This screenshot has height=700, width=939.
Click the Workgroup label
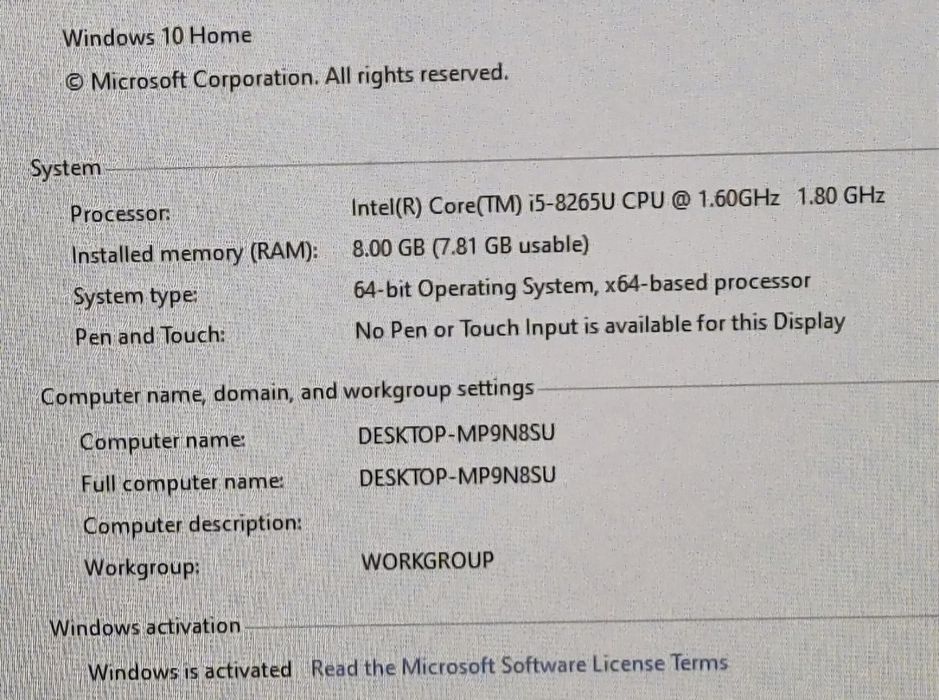click(142, 566)
